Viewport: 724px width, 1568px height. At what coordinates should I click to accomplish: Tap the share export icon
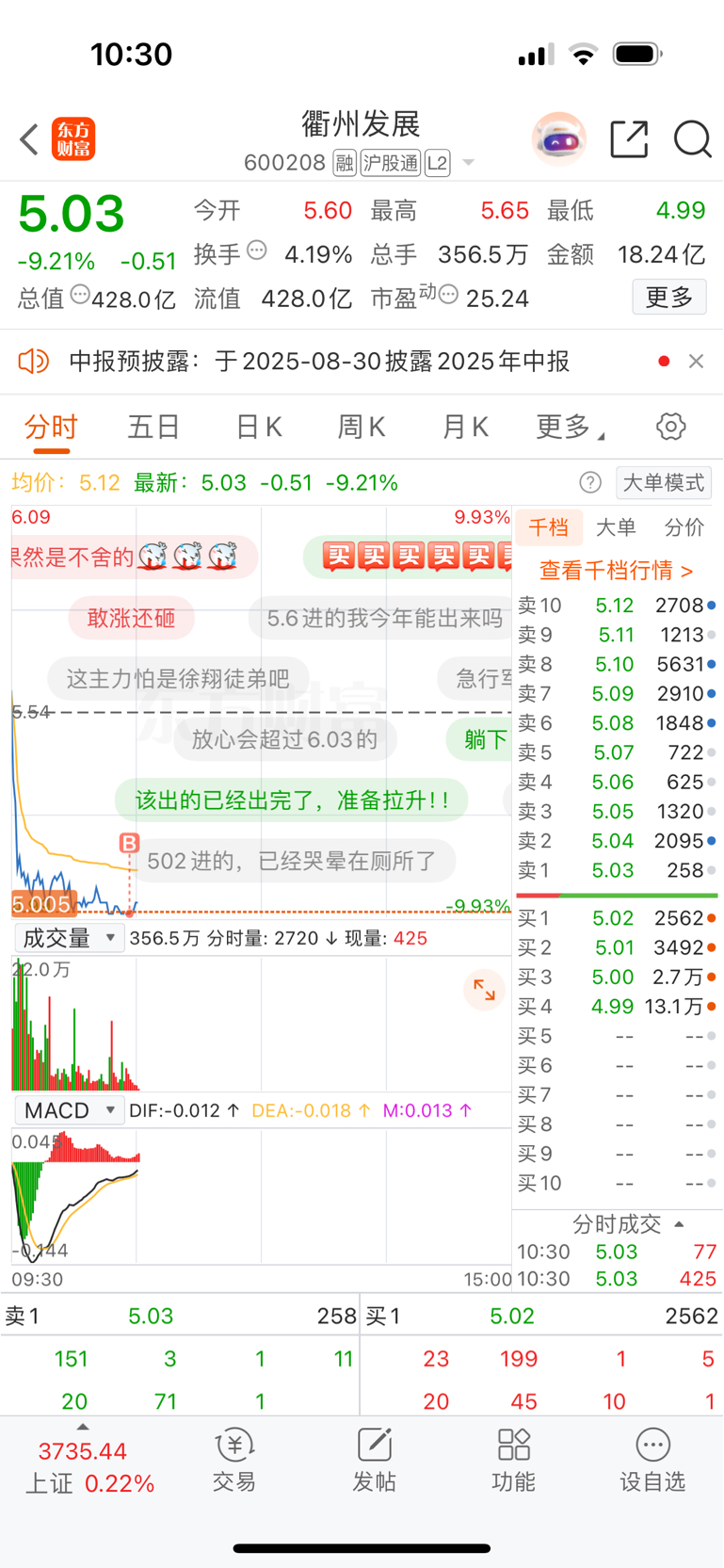(x=629, y=139)
